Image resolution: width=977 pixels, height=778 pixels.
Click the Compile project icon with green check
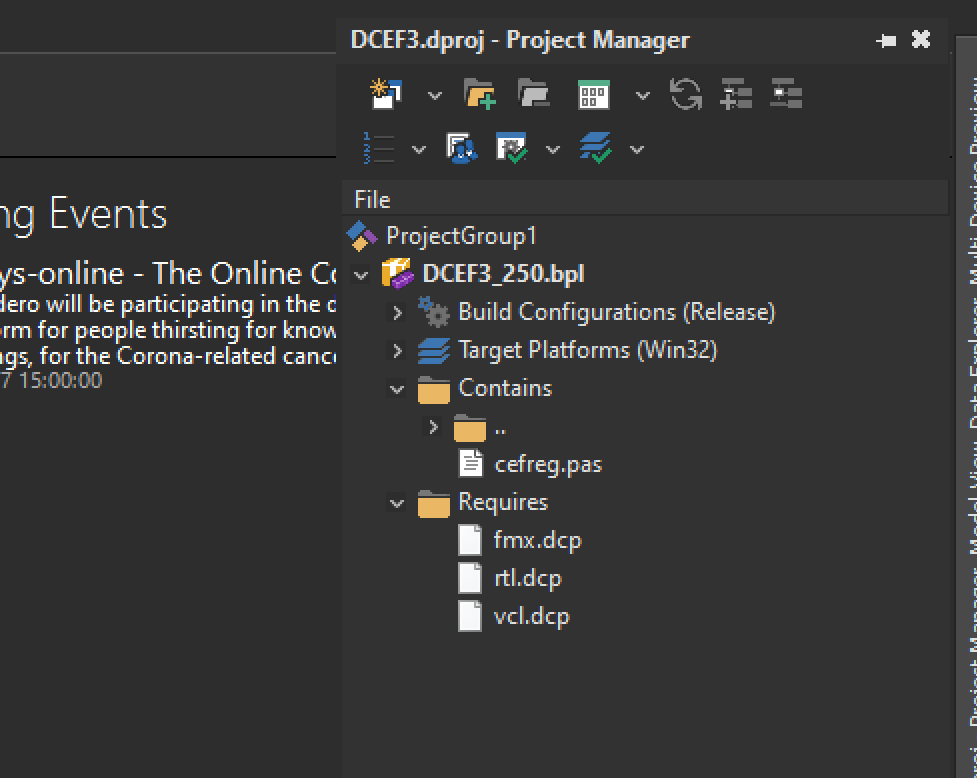point(512,148)
